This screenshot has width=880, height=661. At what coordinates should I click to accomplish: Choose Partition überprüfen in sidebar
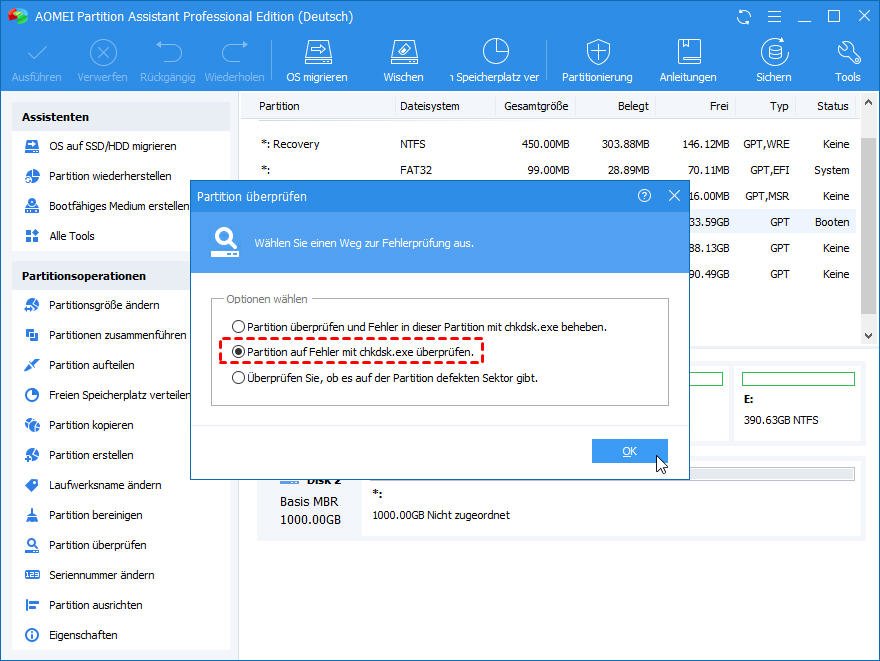pos(86,545)
